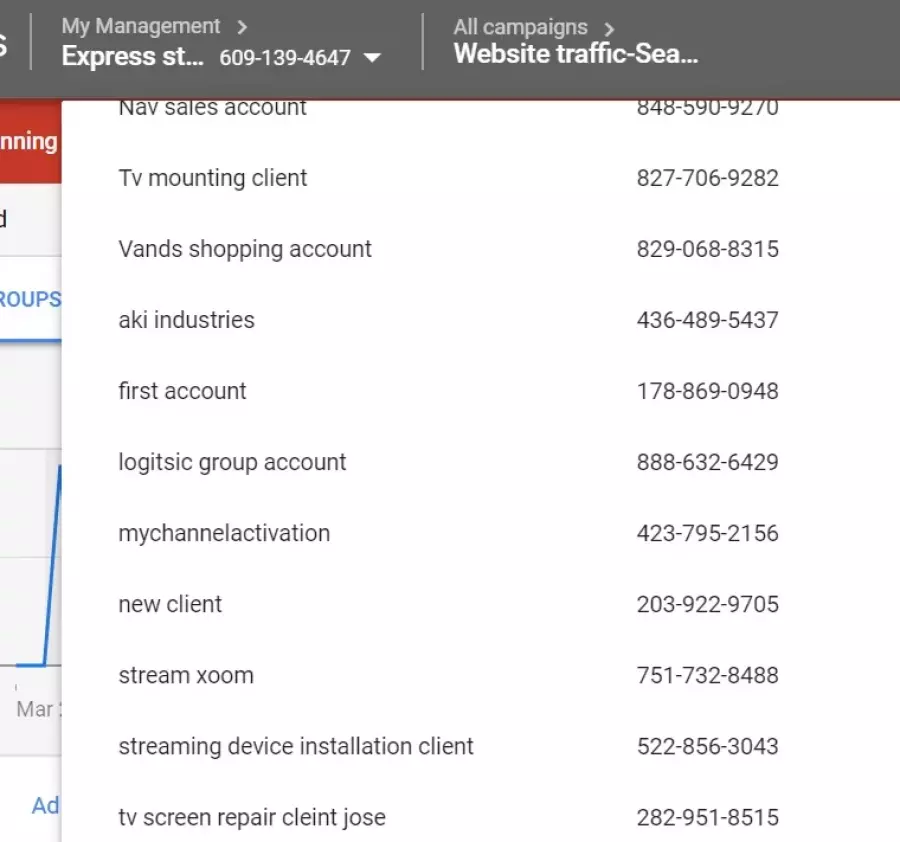
Task: Open the Website traffic-Sea... campaign title
Action: 576,54
